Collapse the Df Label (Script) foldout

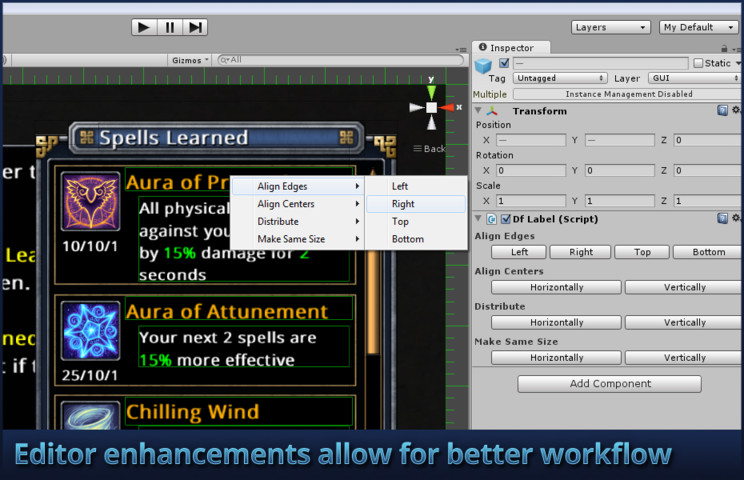tap(478, 219)
